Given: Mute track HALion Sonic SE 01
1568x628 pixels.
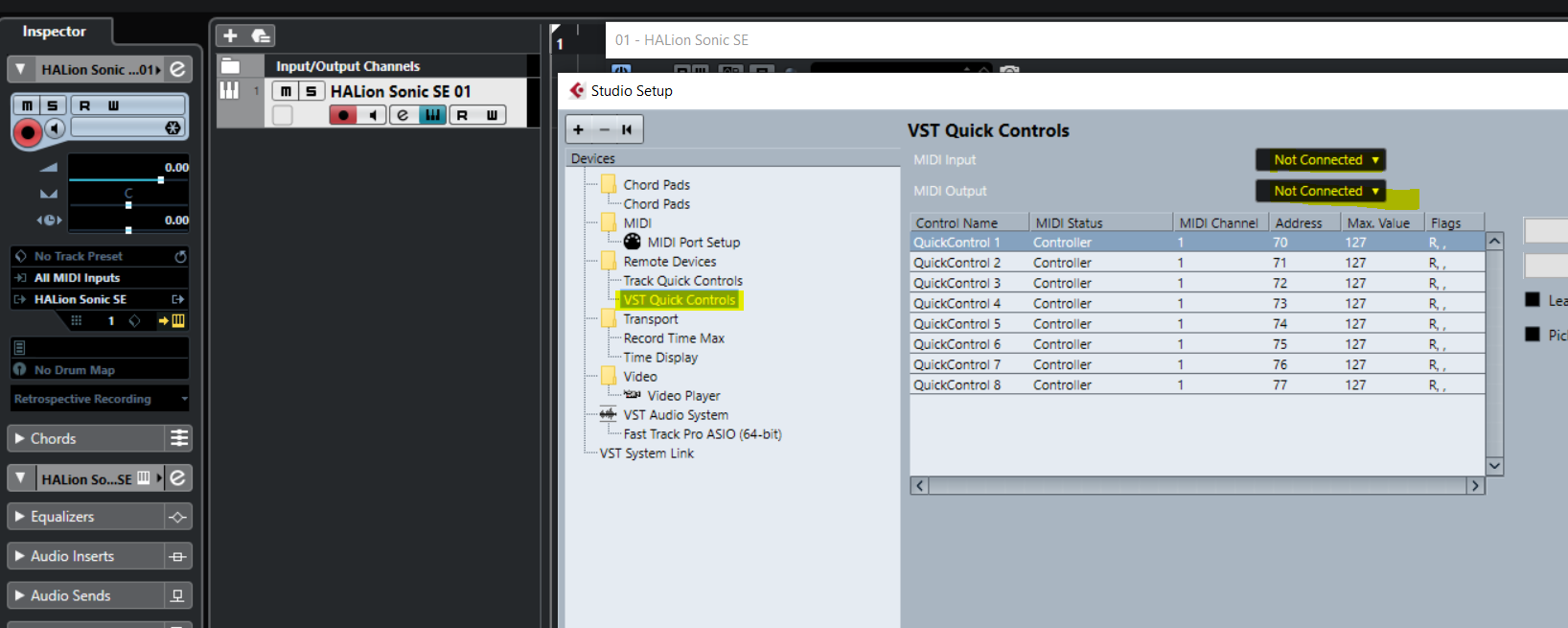Looking at the screenshot, I should [286, 91].
